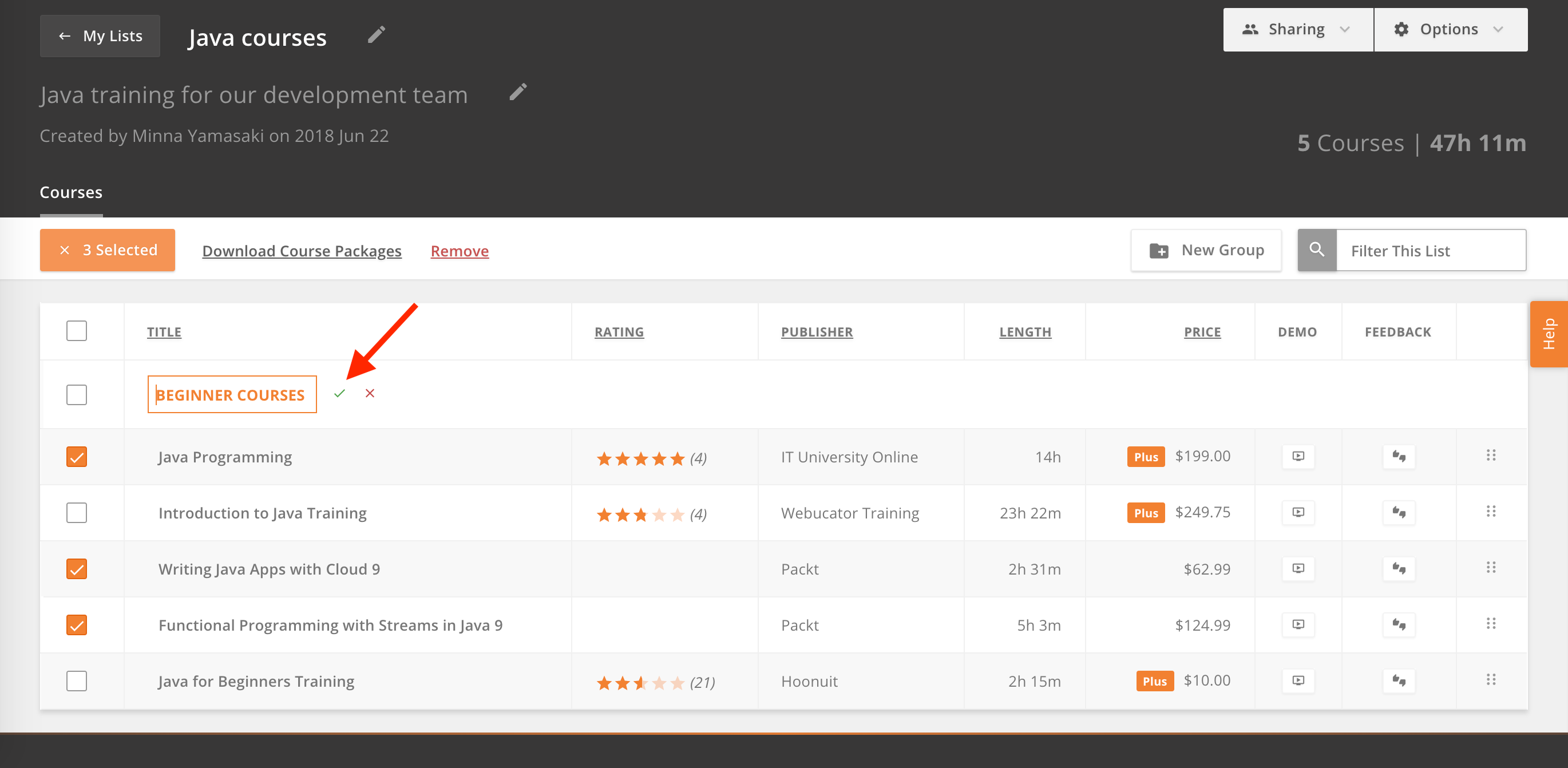Open demo for Java for Beginners Training
1568x768 pixels.
click(x=1298, y=680)
